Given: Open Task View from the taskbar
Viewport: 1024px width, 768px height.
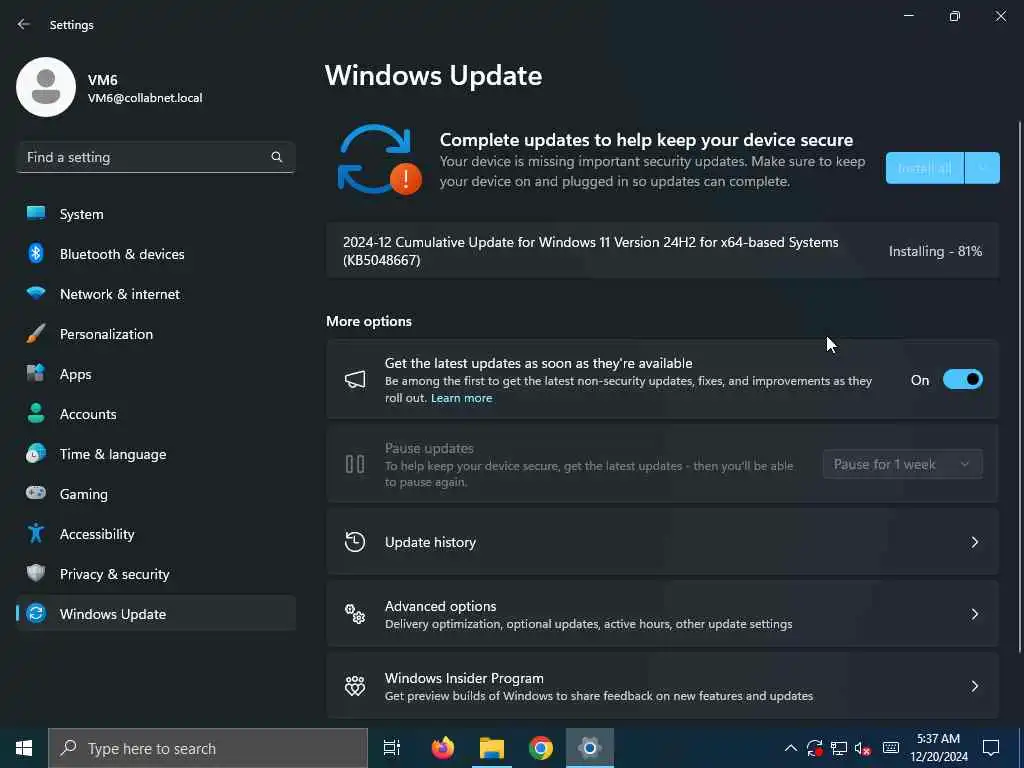Looking at the screenshot, I should click(x=392, y=748).
